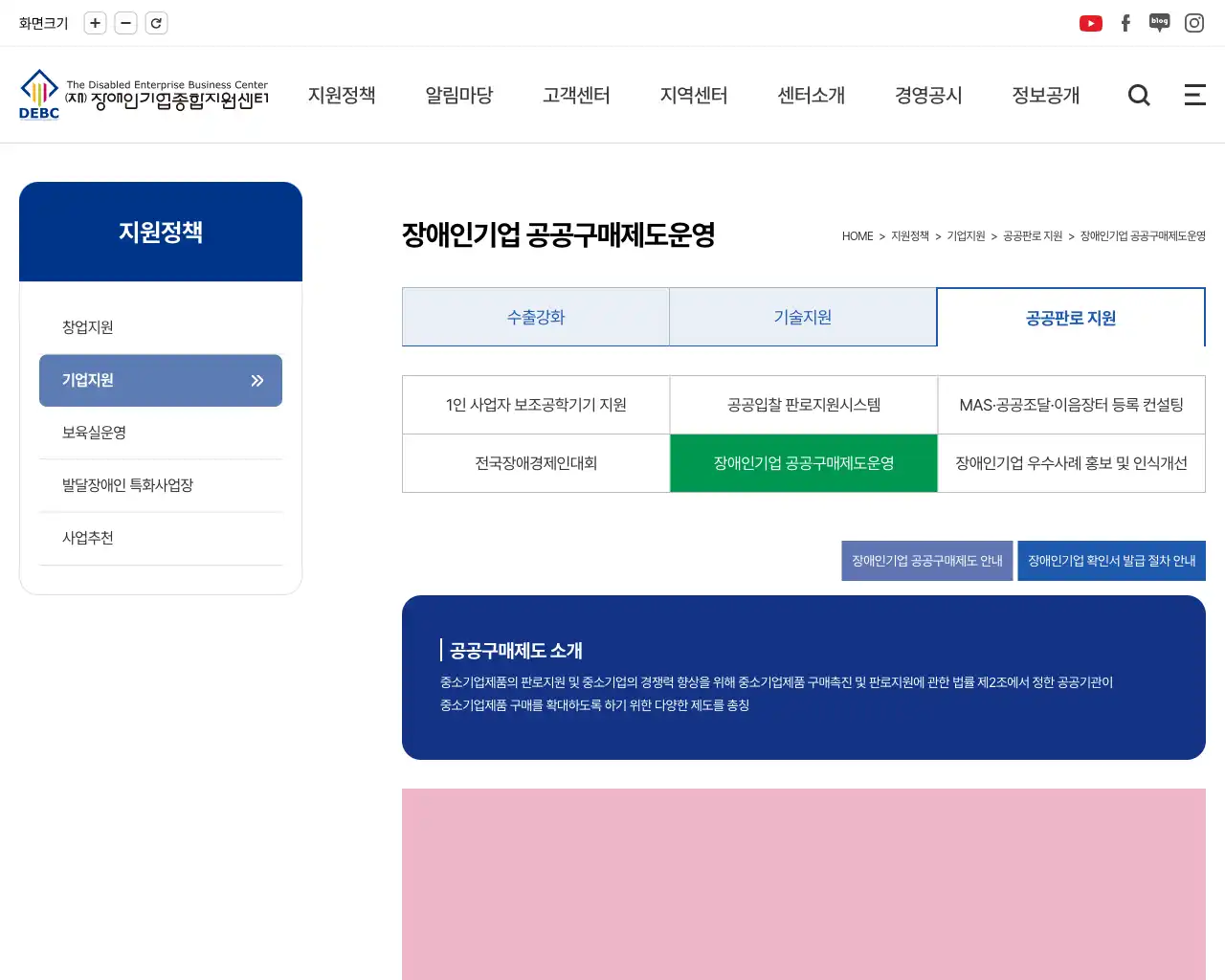This screenshot has height=980, width=1225.
Task: Click 장애인기업 공공구매제도 안내 button
Action: pos(927,561)
